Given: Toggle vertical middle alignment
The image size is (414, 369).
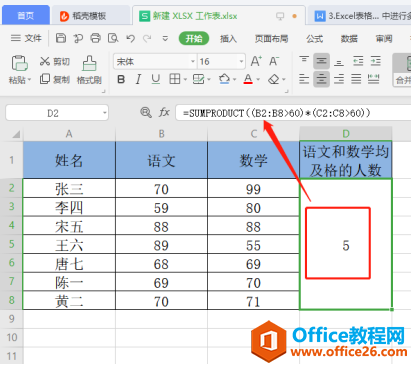Looking at the screenshot, I should pos(321,61).
